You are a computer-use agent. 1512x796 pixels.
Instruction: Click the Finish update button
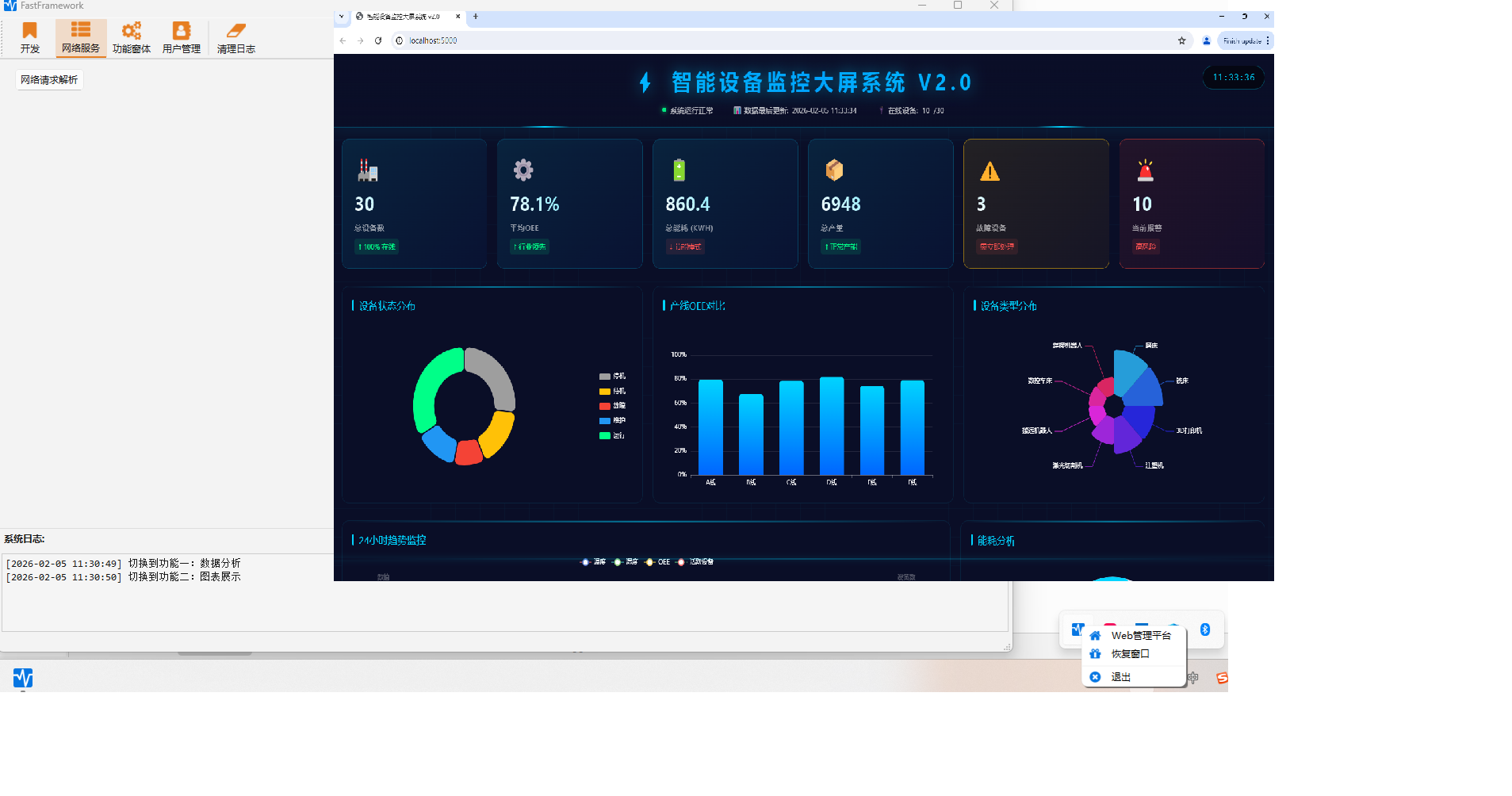(1241, 40)
